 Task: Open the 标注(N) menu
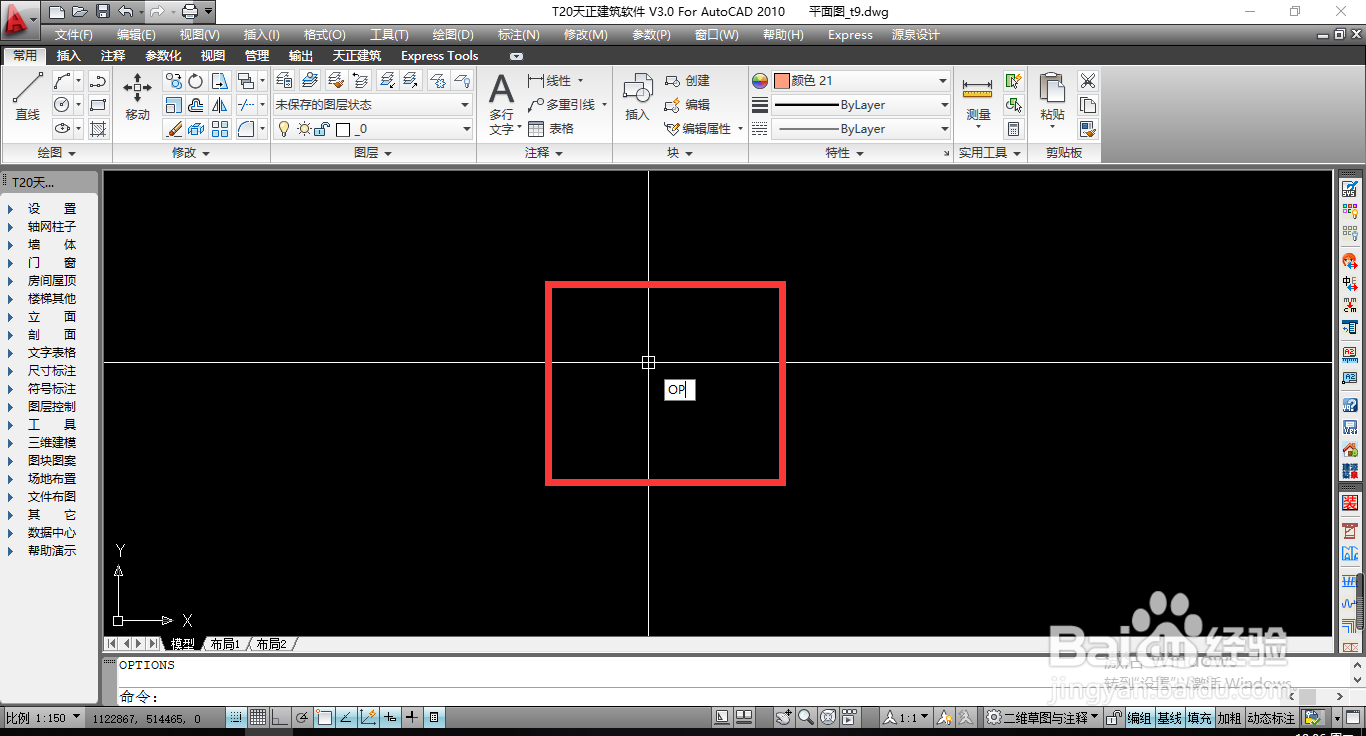[x=518, y=35]
